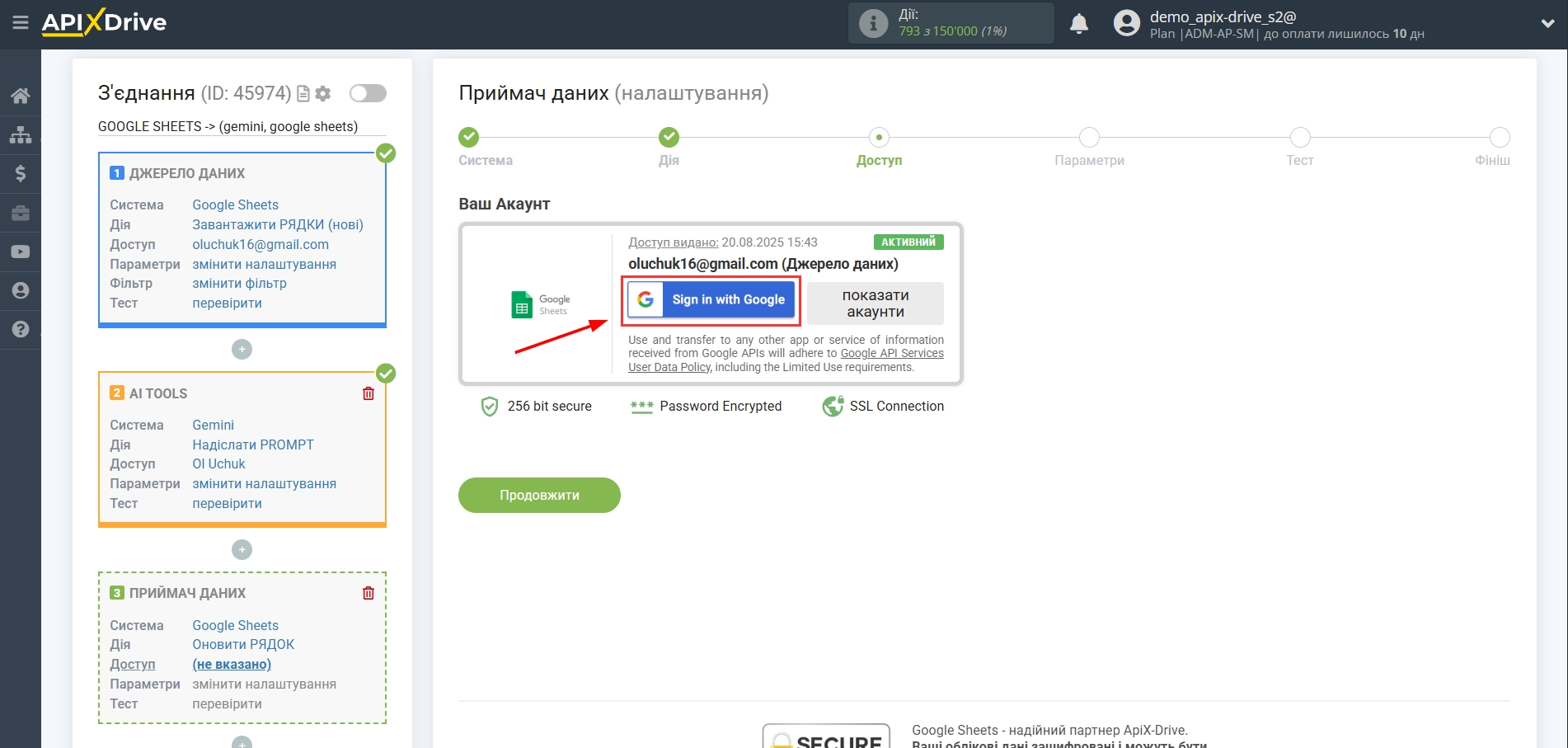
Task: Click the demo_apix-drive_s2@ account name
Action: (1223, 16)
